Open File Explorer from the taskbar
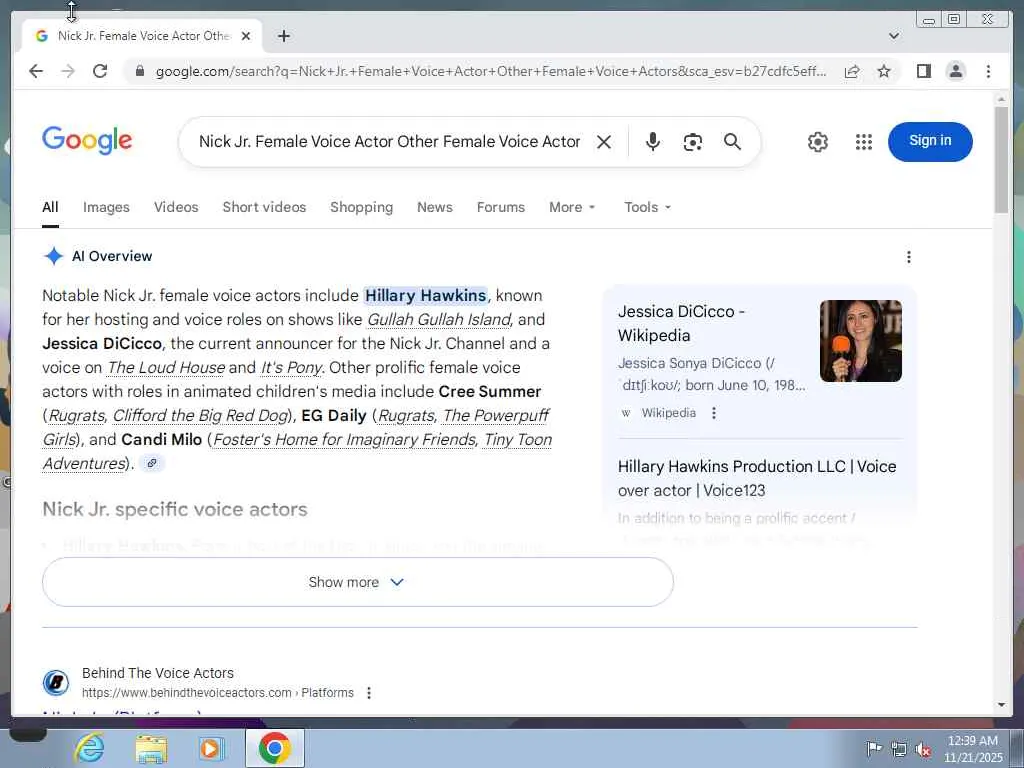 tap(151, 748)
